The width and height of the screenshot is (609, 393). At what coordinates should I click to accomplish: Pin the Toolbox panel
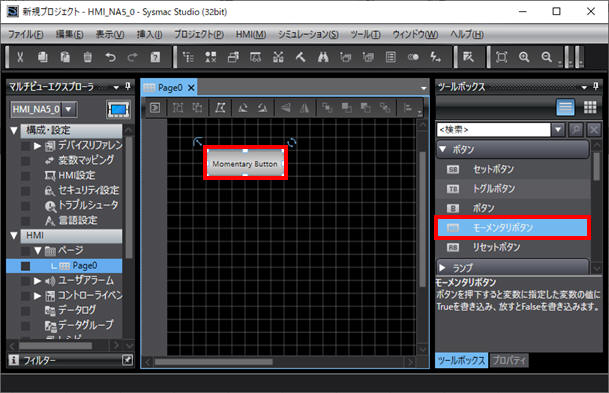[596, 87]
